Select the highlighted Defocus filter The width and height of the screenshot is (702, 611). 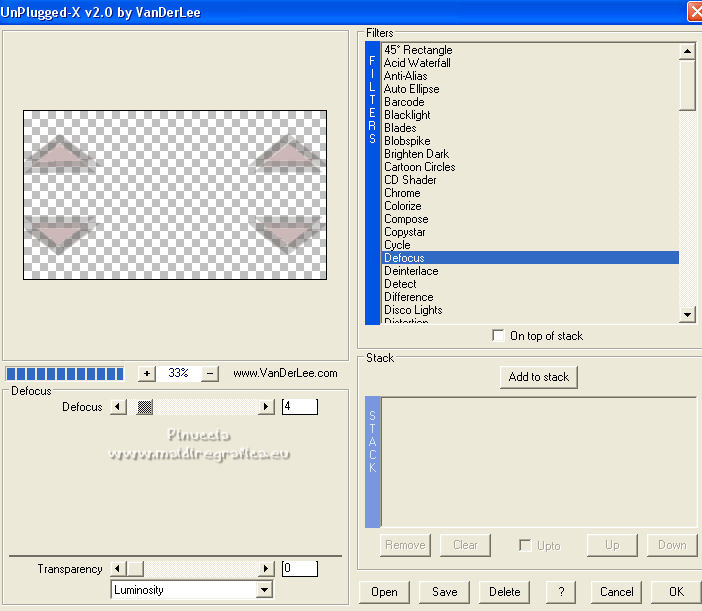click(x=531, y=257)
